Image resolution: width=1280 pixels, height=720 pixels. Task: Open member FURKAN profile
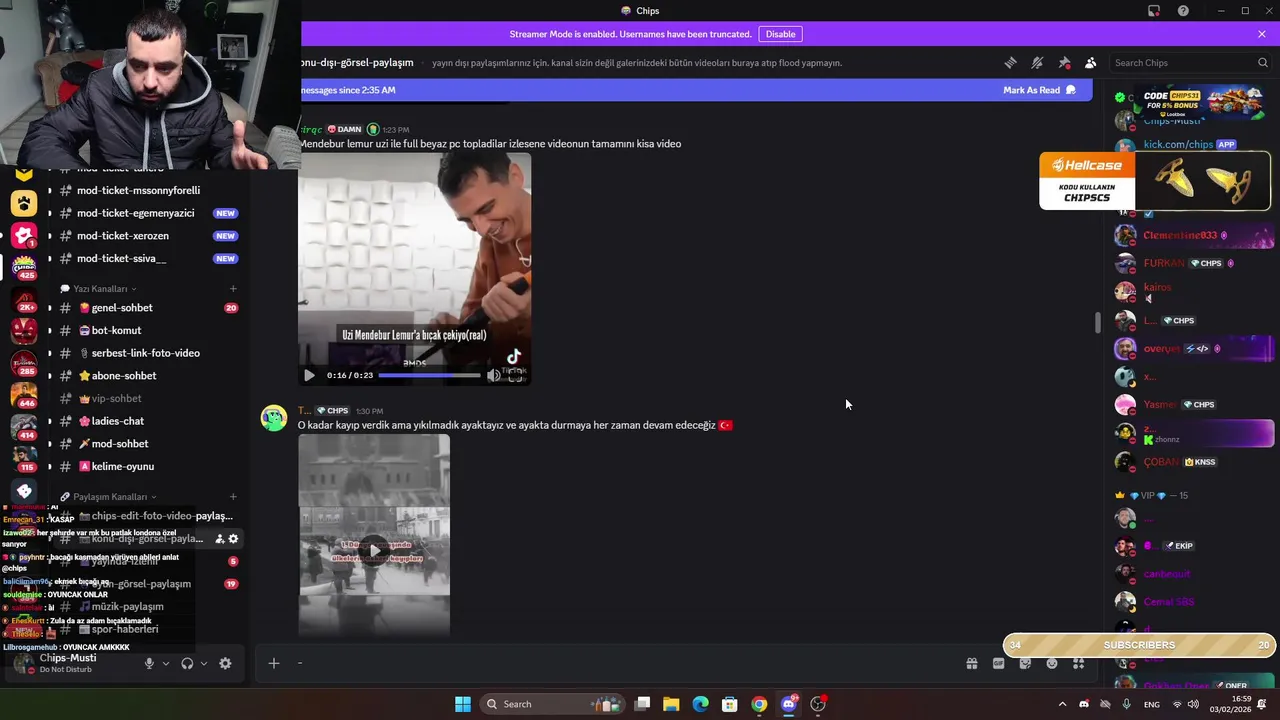coord(1192,263)
